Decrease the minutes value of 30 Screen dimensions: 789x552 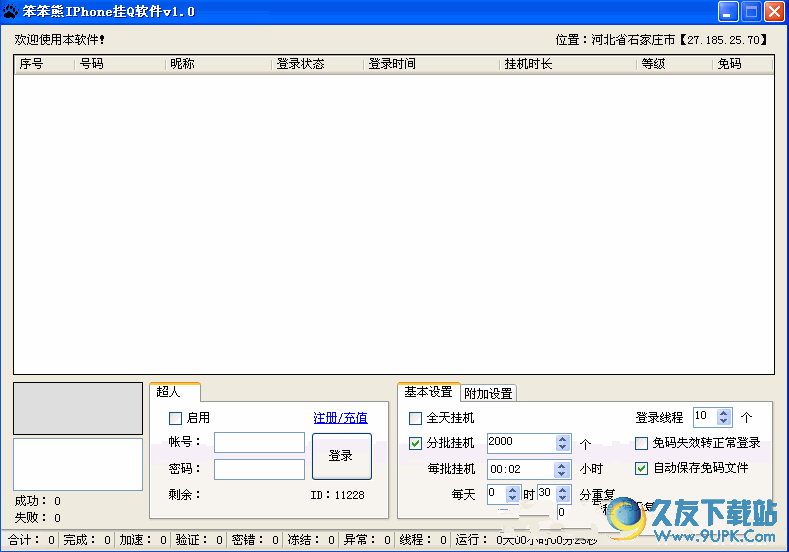(x=563, y=498)
